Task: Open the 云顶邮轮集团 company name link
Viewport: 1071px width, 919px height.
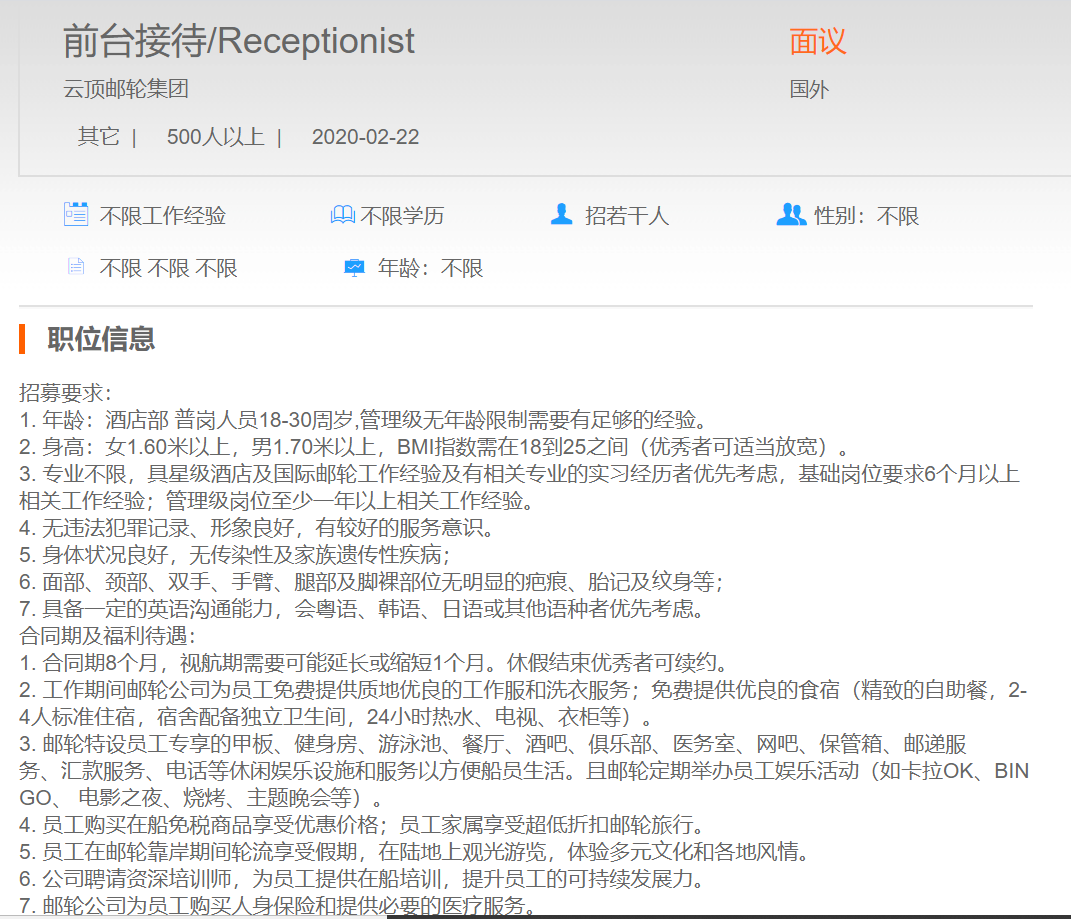Action: click(x=126, y=89)
